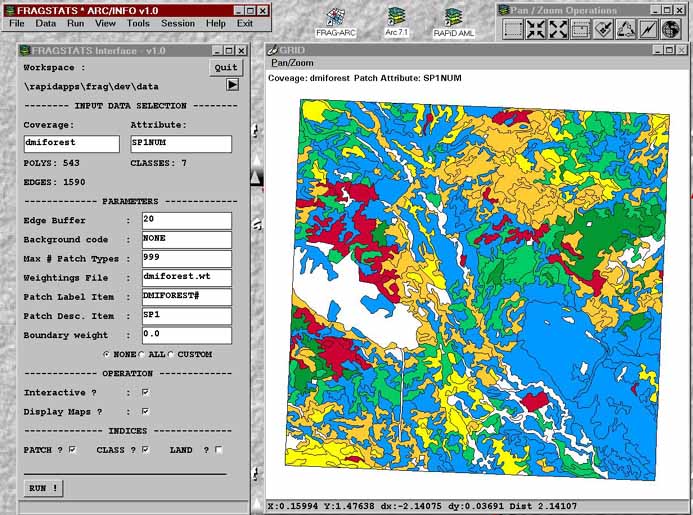
Task: Open the View menu
Action: [105, 23]
